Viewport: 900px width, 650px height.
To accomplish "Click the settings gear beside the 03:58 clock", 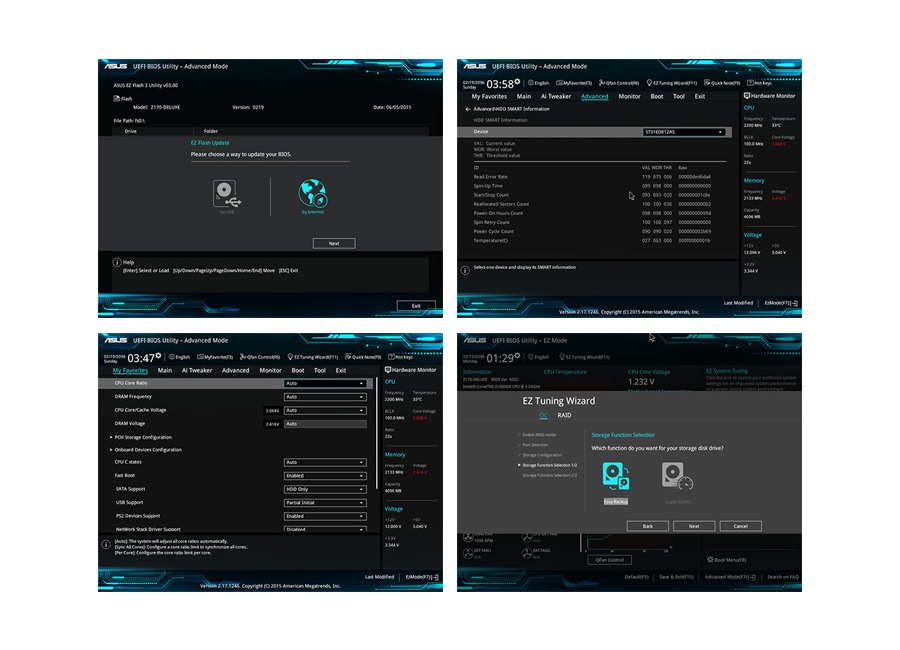I will click(x=517, y=82).
